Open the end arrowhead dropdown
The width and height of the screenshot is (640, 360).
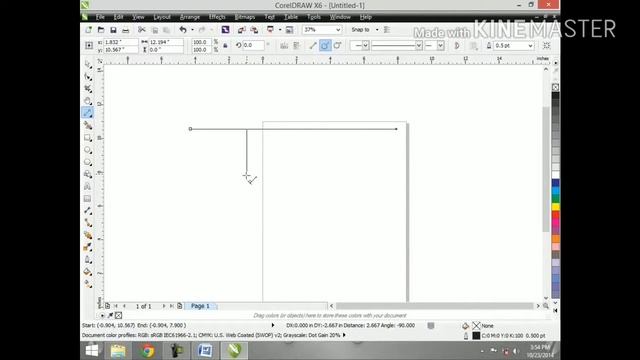point(440,46)
